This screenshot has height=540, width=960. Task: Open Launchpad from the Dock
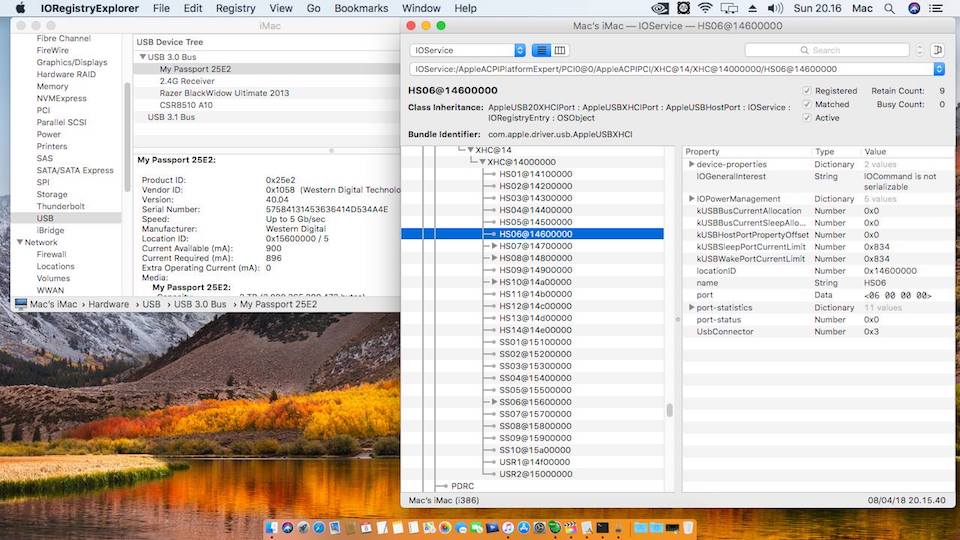[x=304, y=527]
